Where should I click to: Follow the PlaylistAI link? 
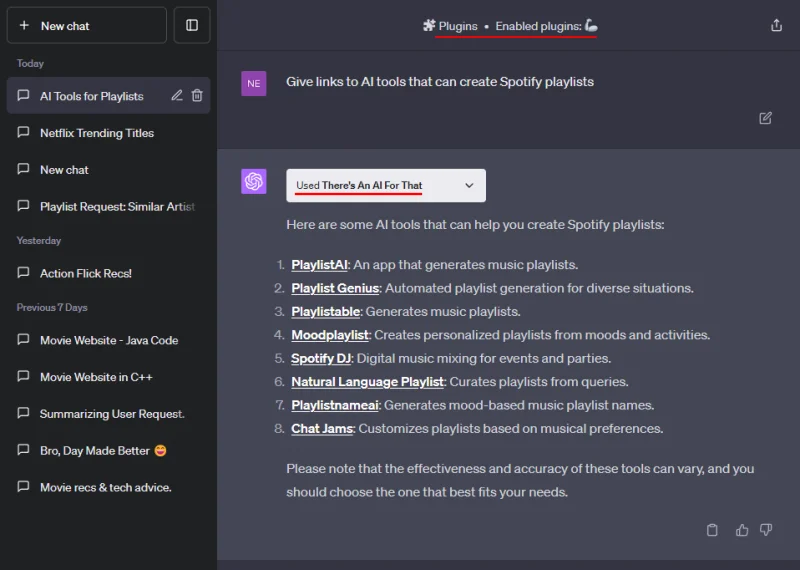pos(319,265)
